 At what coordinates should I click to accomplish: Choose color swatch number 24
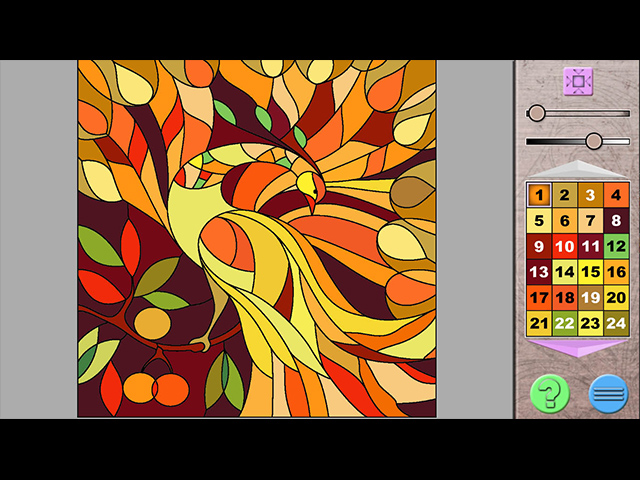616,323
